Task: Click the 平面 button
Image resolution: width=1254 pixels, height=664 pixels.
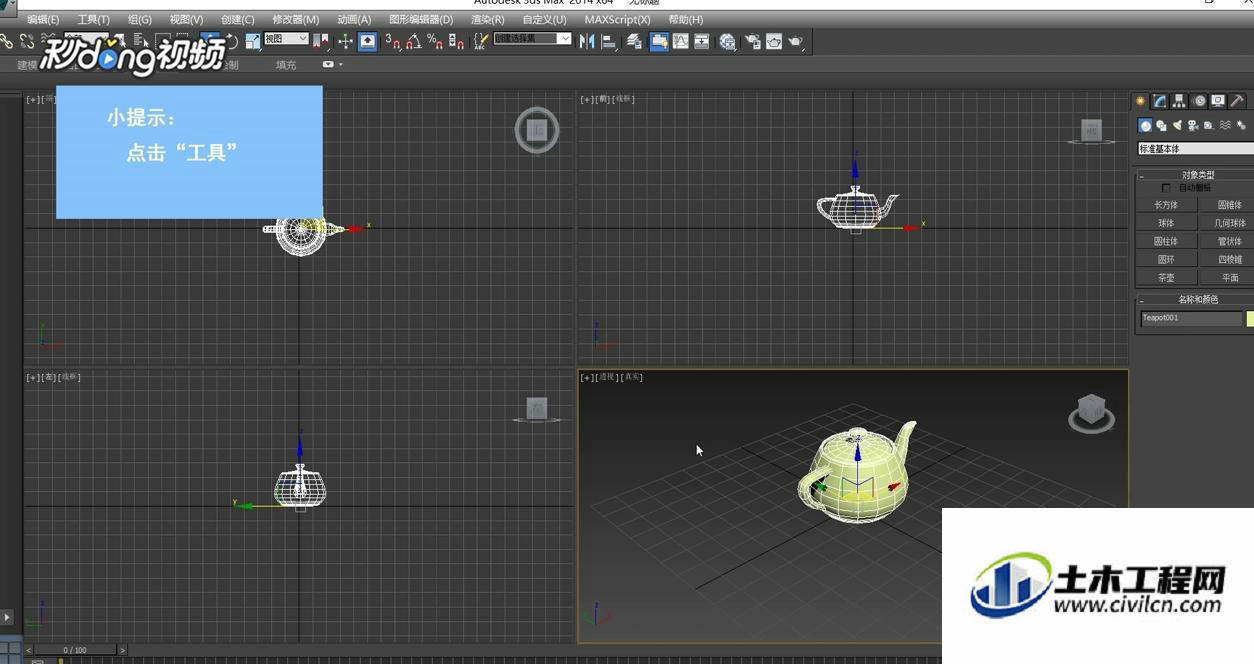Action: pos(1229,278)
